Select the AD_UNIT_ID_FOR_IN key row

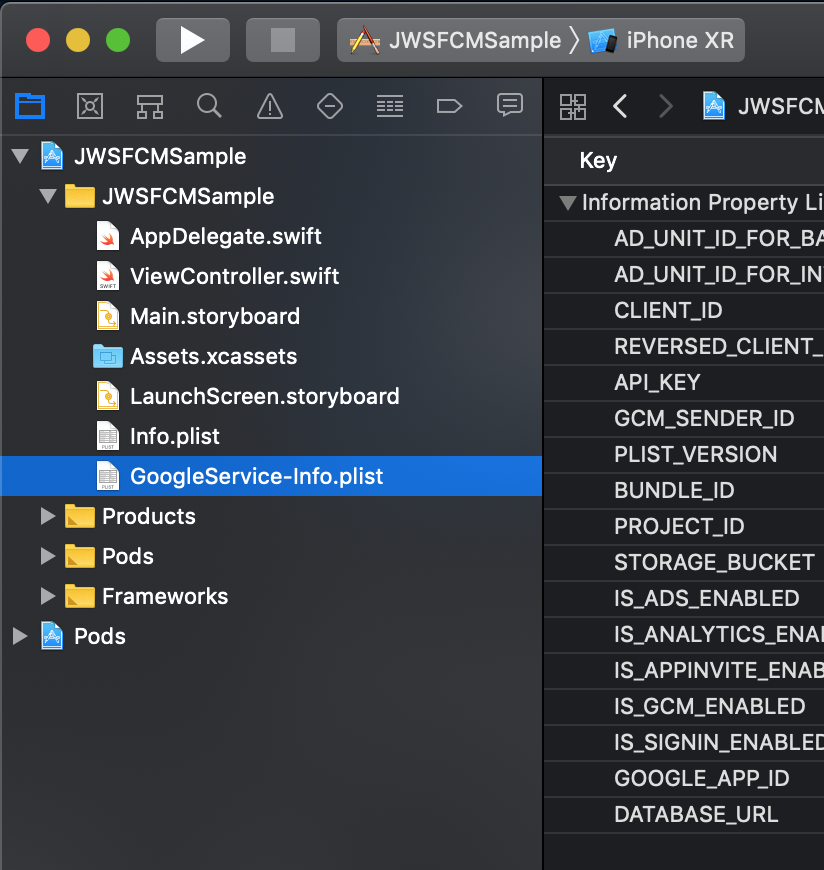[684, 275]
